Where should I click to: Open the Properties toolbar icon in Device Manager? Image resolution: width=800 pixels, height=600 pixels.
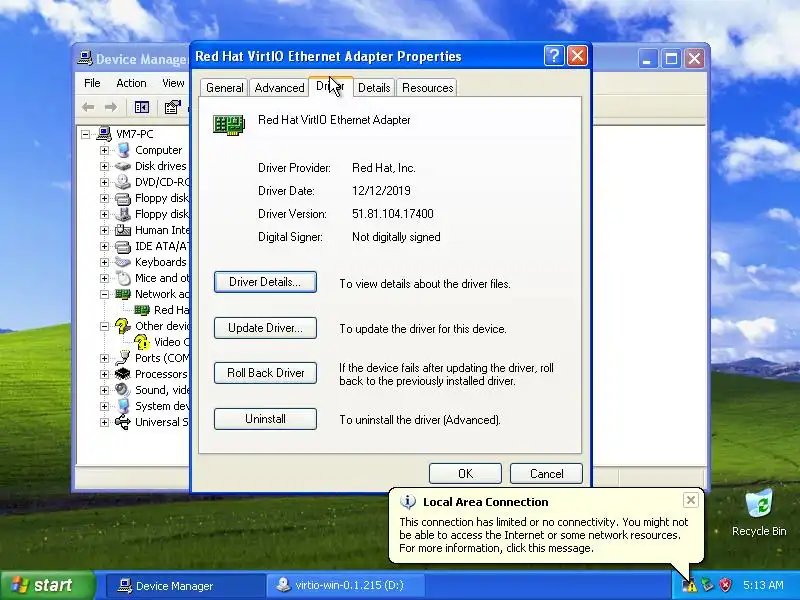[172, 107]
